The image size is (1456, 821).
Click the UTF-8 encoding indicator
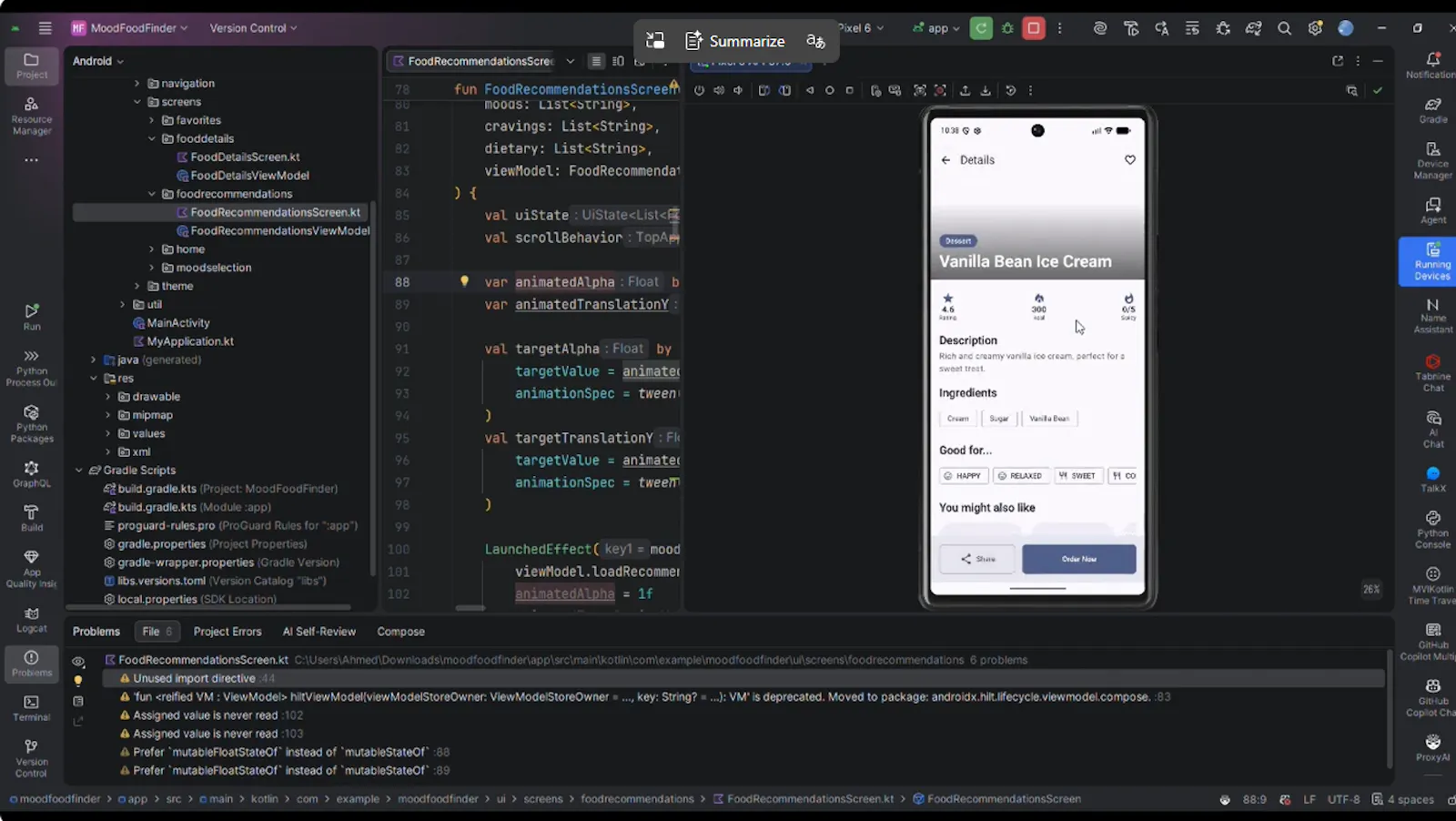tap(1343, 799)
